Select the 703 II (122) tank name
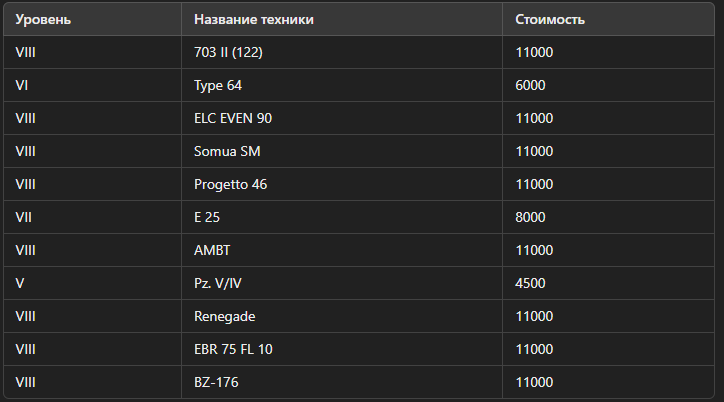This screenshot has width=724, height=402. coord(228,52)
